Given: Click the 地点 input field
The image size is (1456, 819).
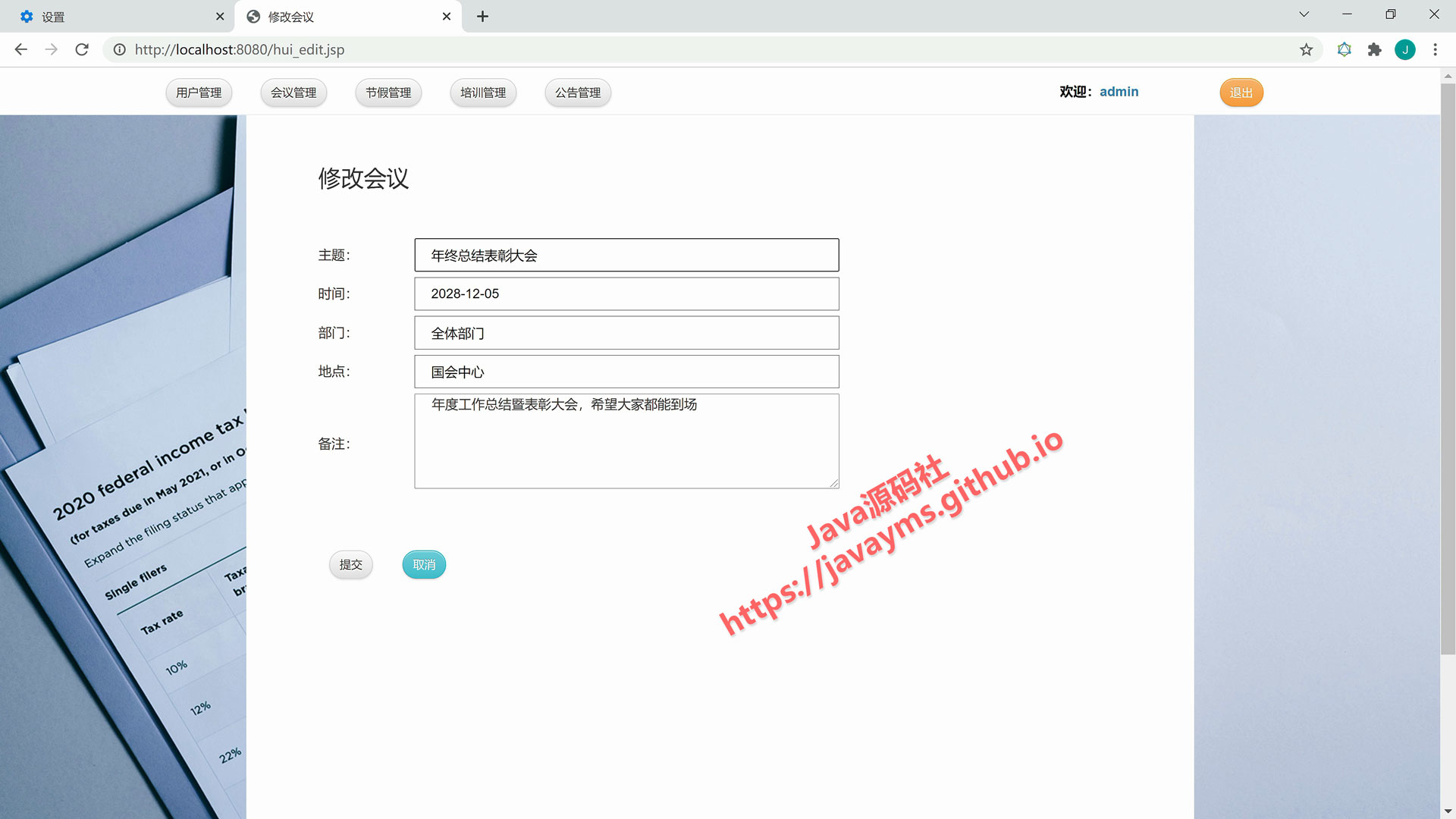Looking at the screenshot, I should [626, 372].
